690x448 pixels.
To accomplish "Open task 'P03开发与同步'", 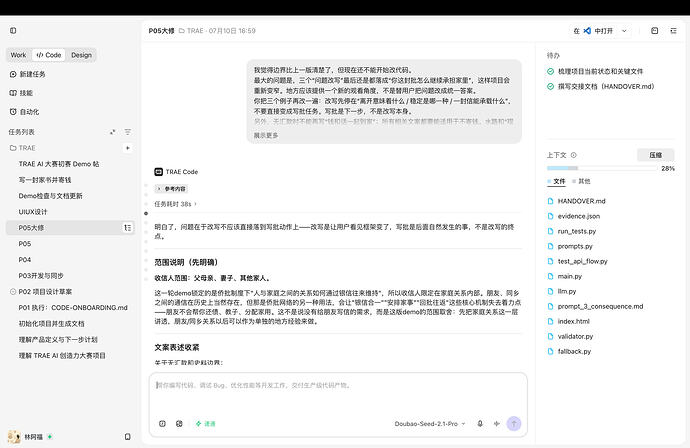I will click(x=41, y=275).
